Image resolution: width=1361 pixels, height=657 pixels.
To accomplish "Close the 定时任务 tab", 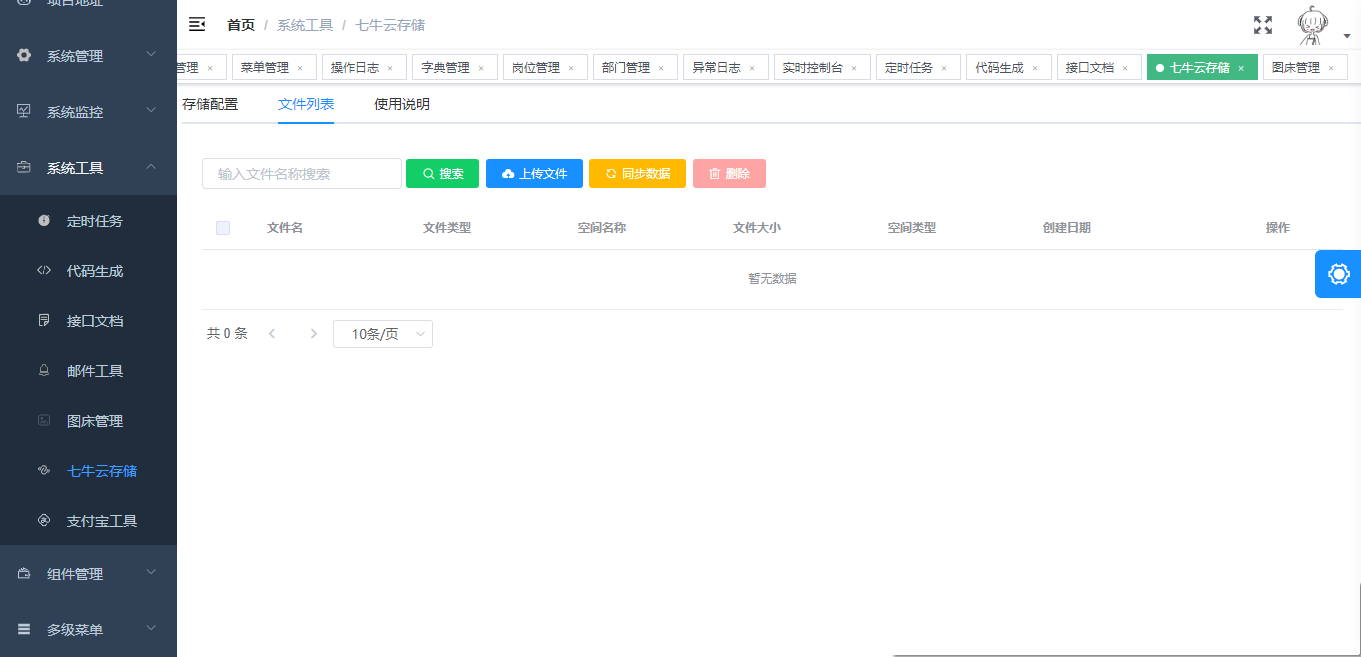I will [944, 68].
